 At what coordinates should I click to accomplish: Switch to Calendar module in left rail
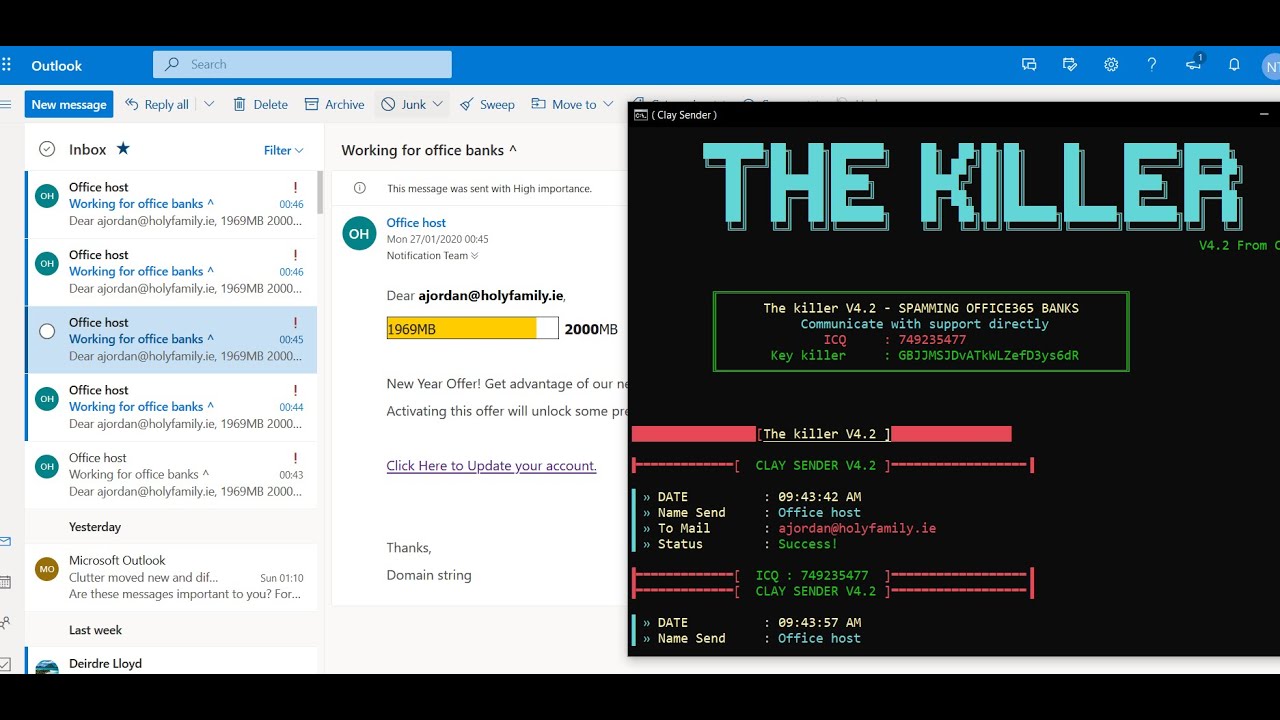[x=5, y=581]
